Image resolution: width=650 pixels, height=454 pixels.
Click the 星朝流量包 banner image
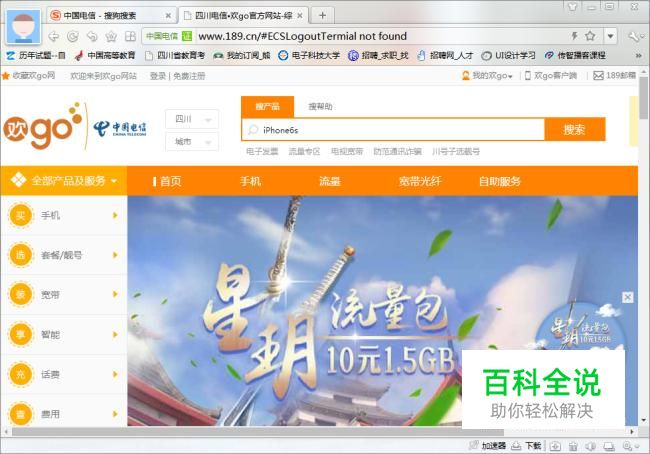click(382, 311)
